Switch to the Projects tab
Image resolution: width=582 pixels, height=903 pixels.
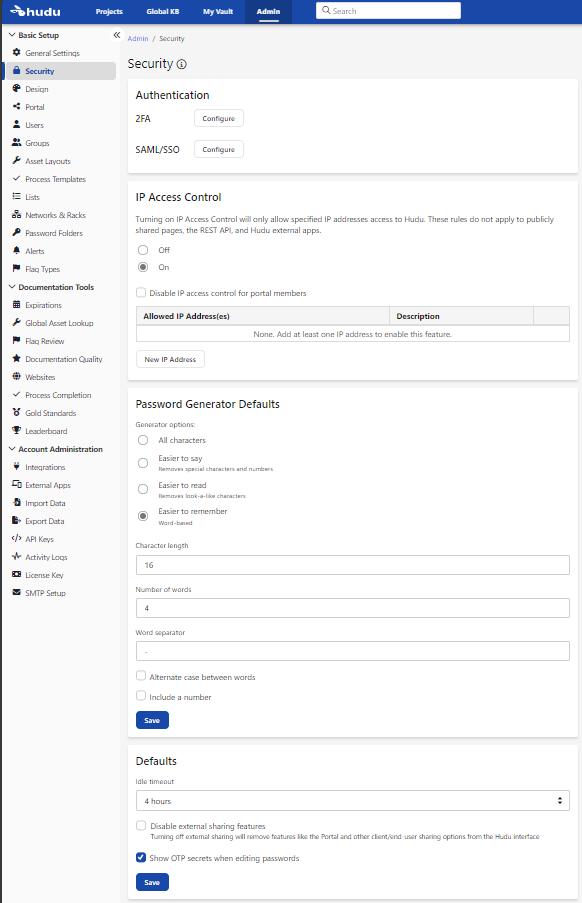[x=109, y=12]
